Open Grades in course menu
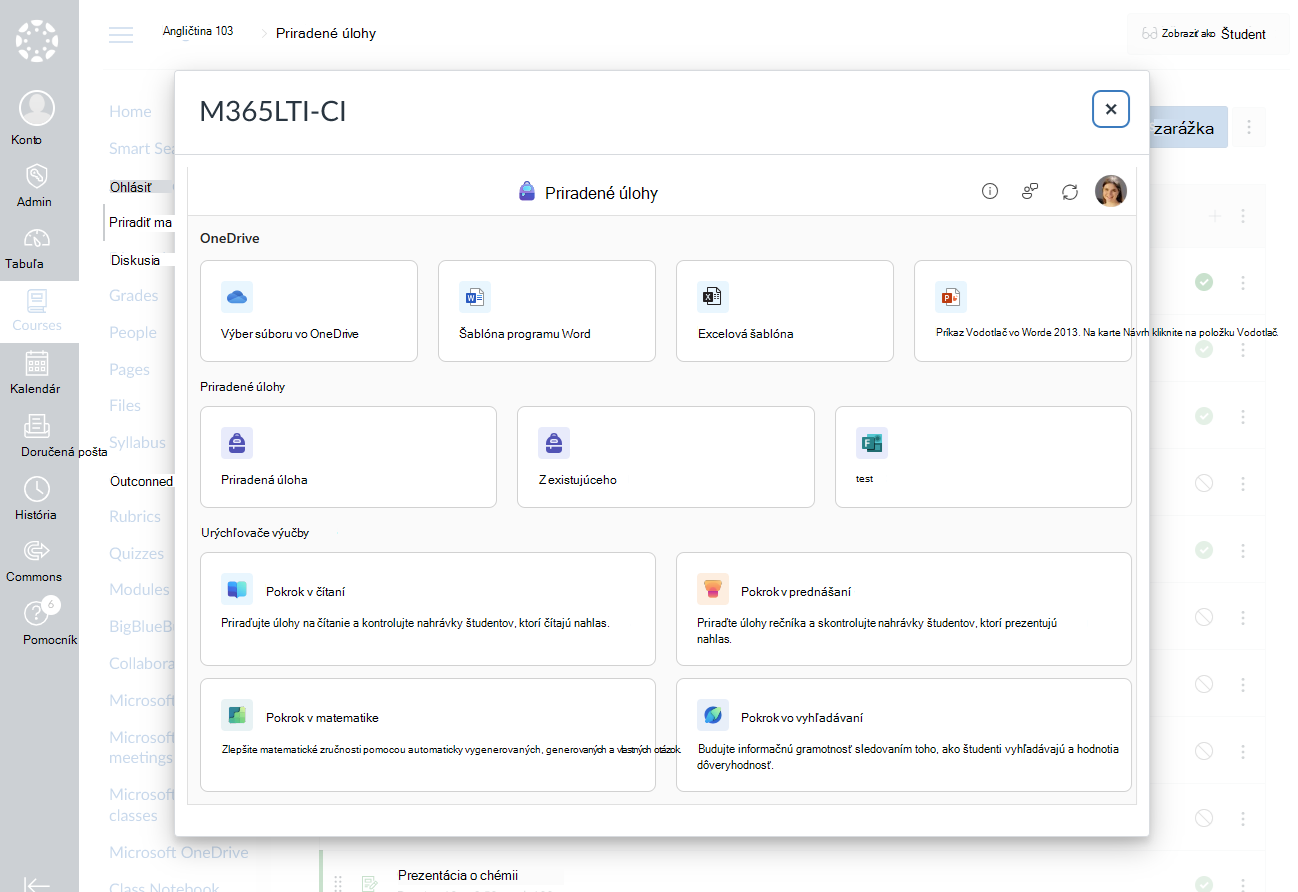1298x892 pixels. (x=134, y=296)
